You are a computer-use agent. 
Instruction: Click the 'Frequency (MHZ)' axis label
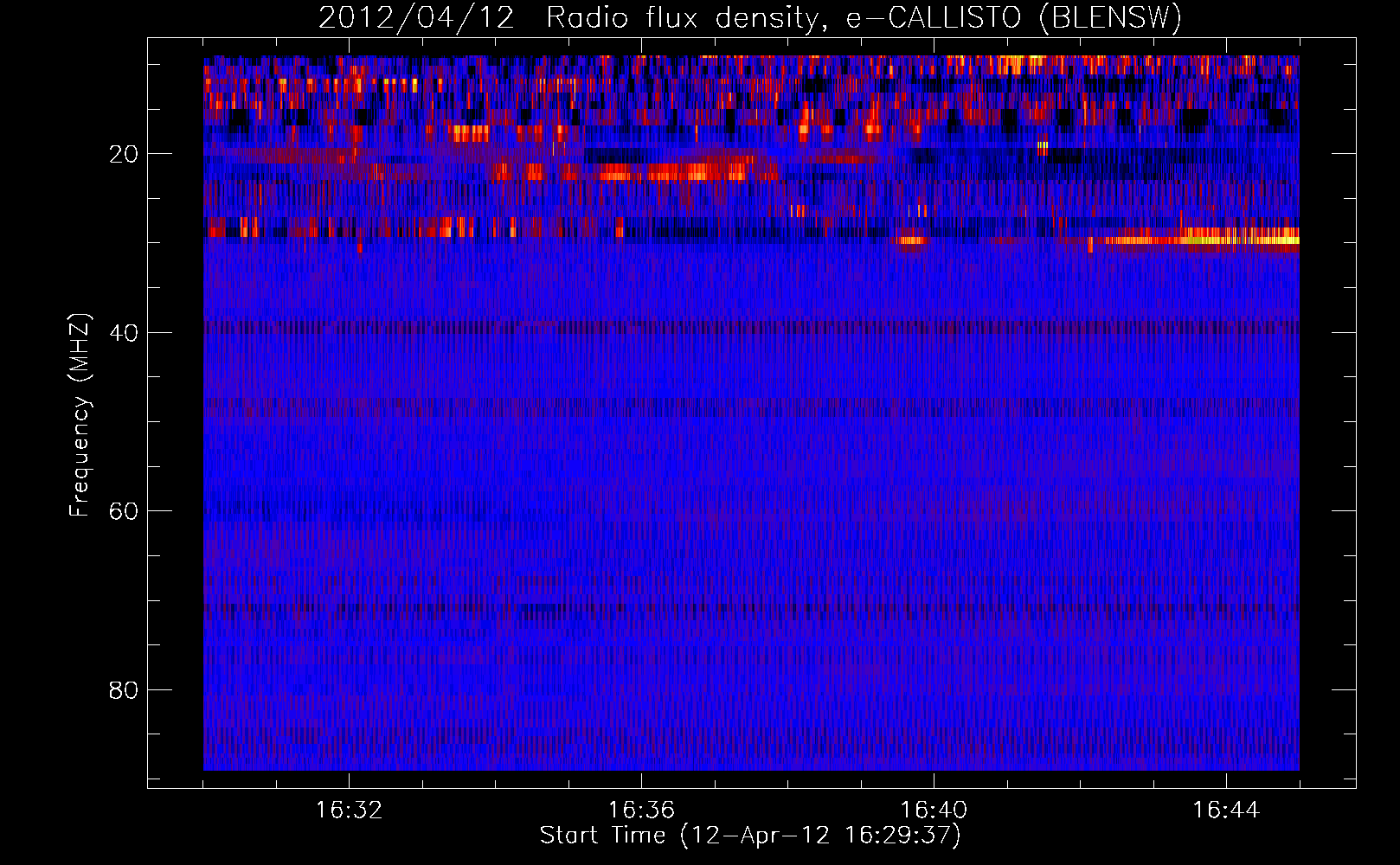click(80, 415)
